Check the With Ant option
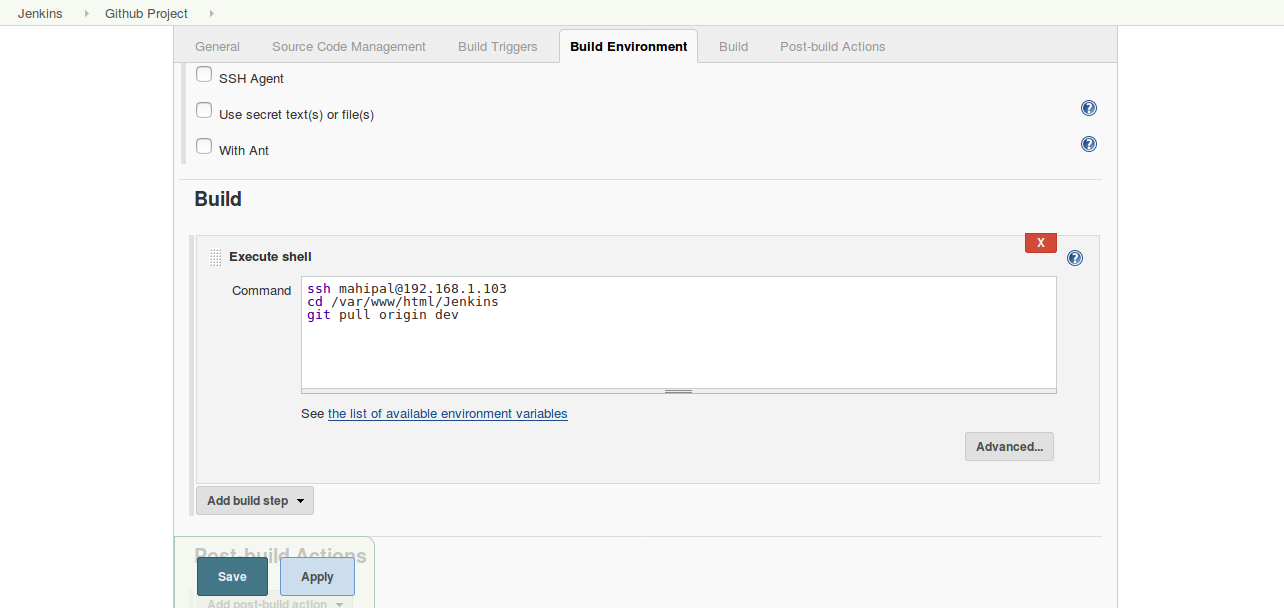1284x608 pixels. coord(204,146)
